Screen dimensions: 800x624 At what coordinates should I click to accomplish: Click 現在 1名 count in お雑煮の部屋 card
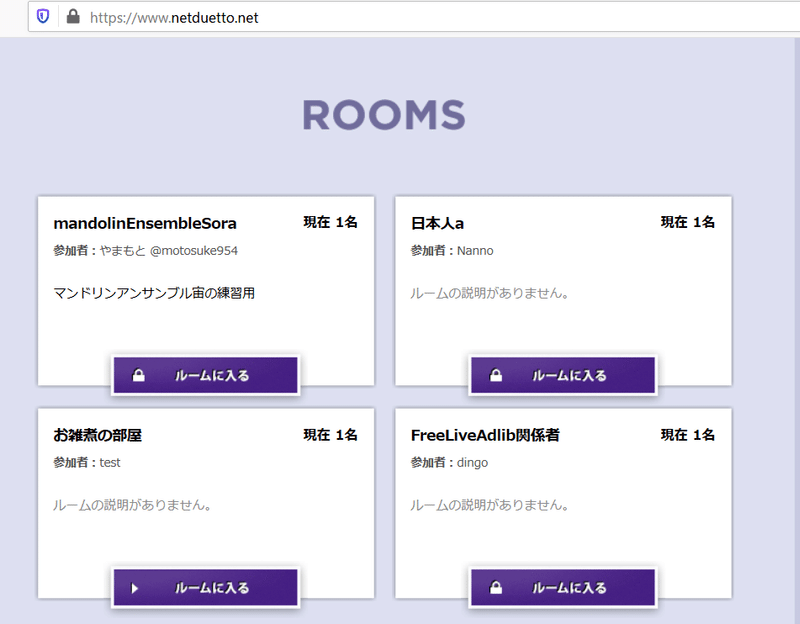(330, 435)
